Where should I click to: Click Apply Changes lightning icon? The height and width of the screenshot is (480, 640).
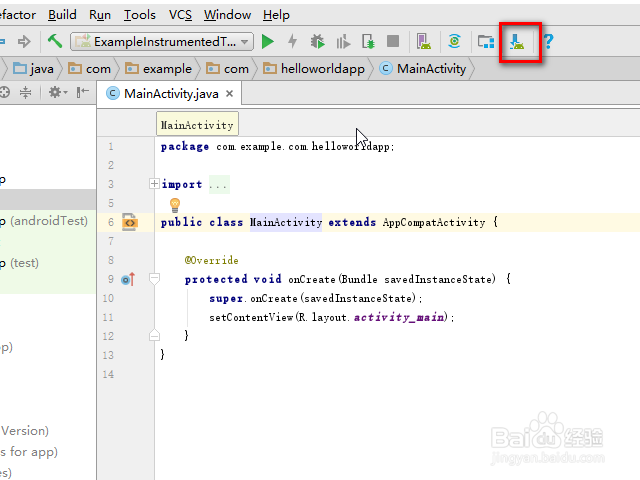(x=292, y=42)
